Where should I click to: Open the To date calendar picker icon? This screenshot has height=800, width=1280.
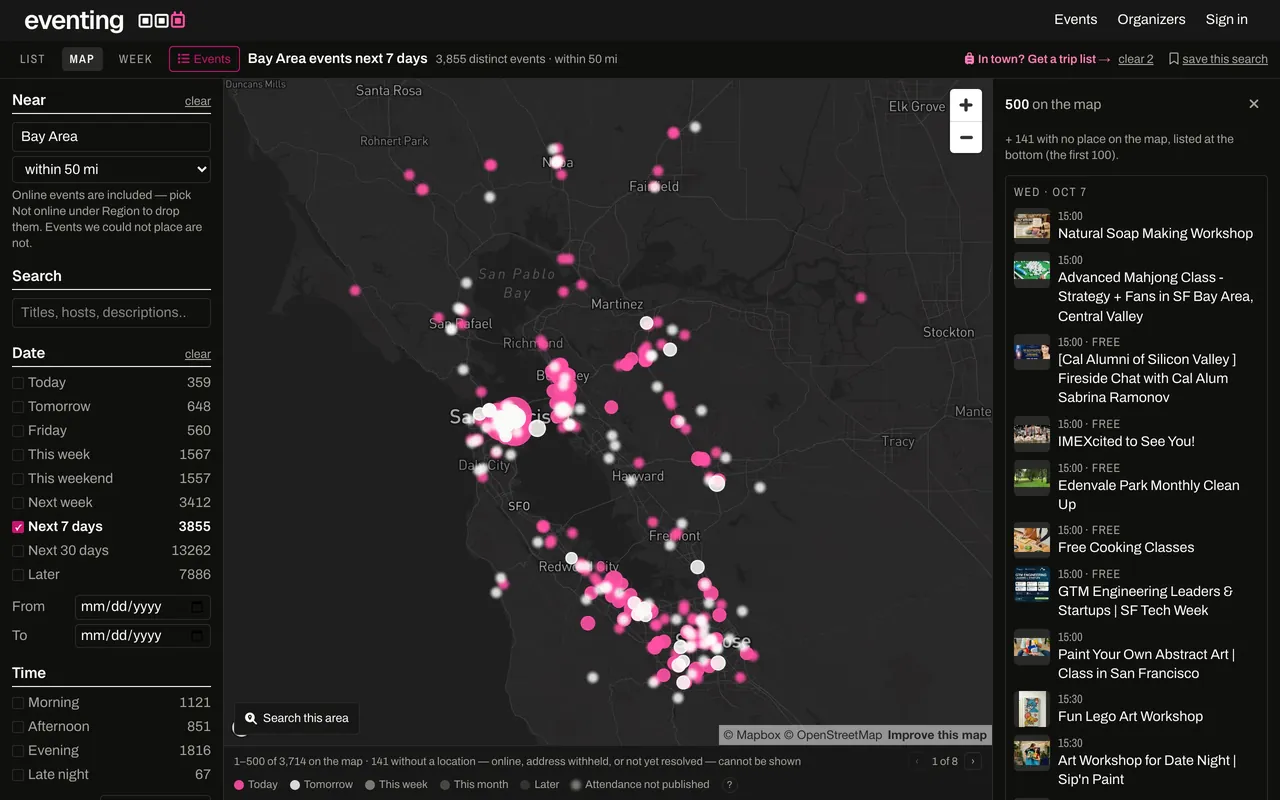tap(198, 636)
